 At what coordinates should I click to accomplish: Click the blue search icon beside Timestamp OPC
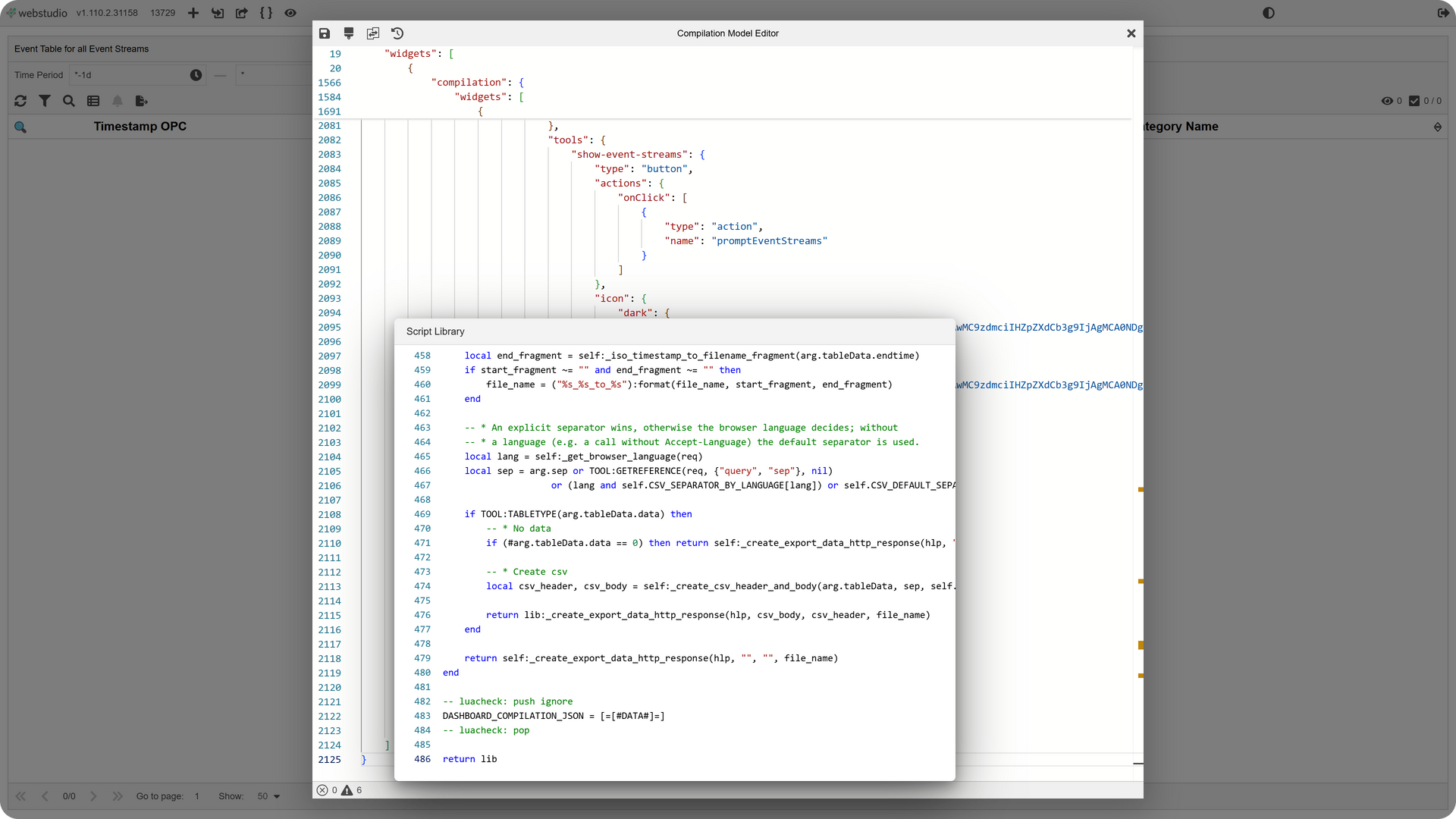(20, 127)
